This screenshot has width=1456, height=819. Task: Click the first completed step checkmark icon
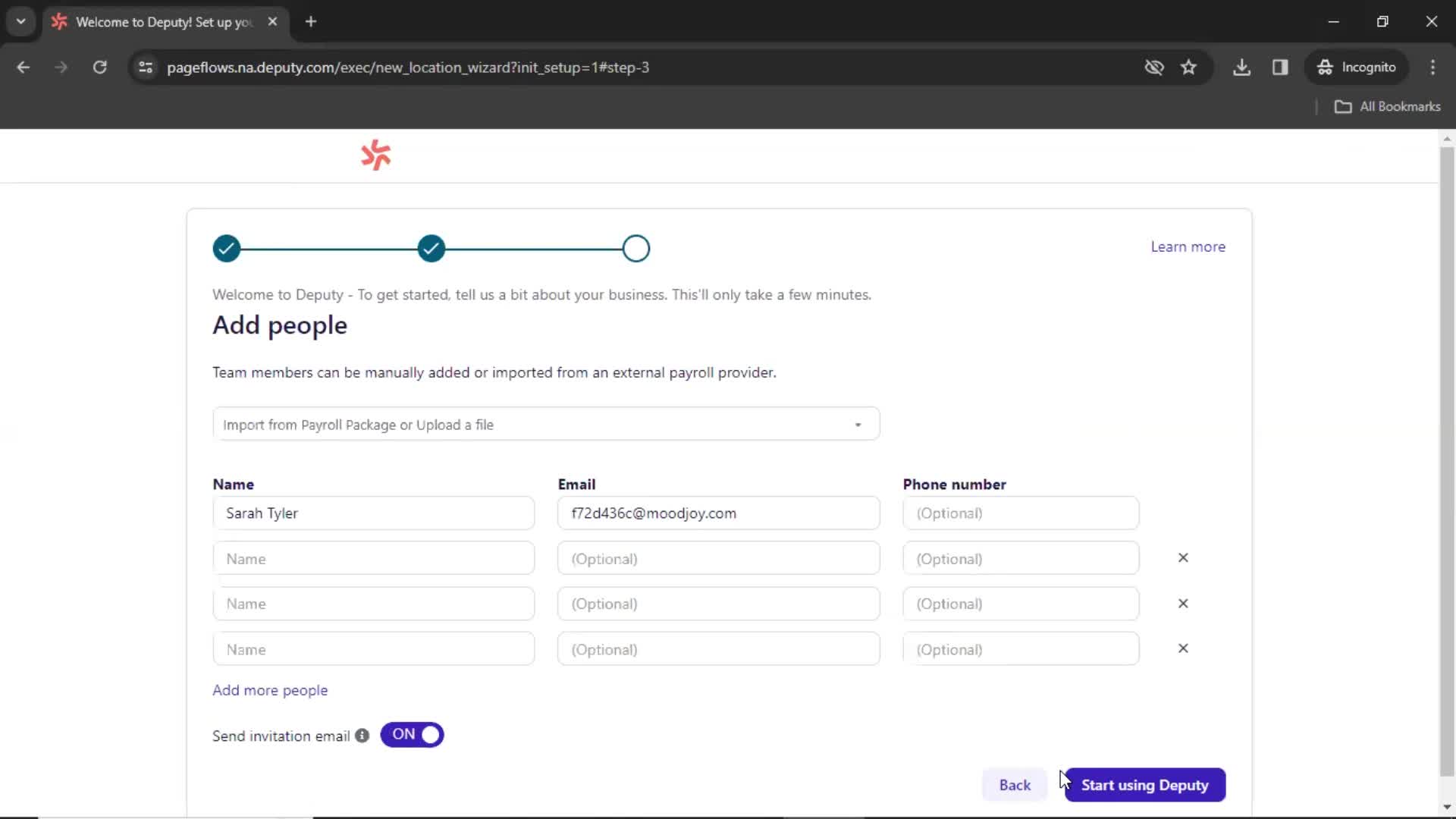tap(225, 248)
